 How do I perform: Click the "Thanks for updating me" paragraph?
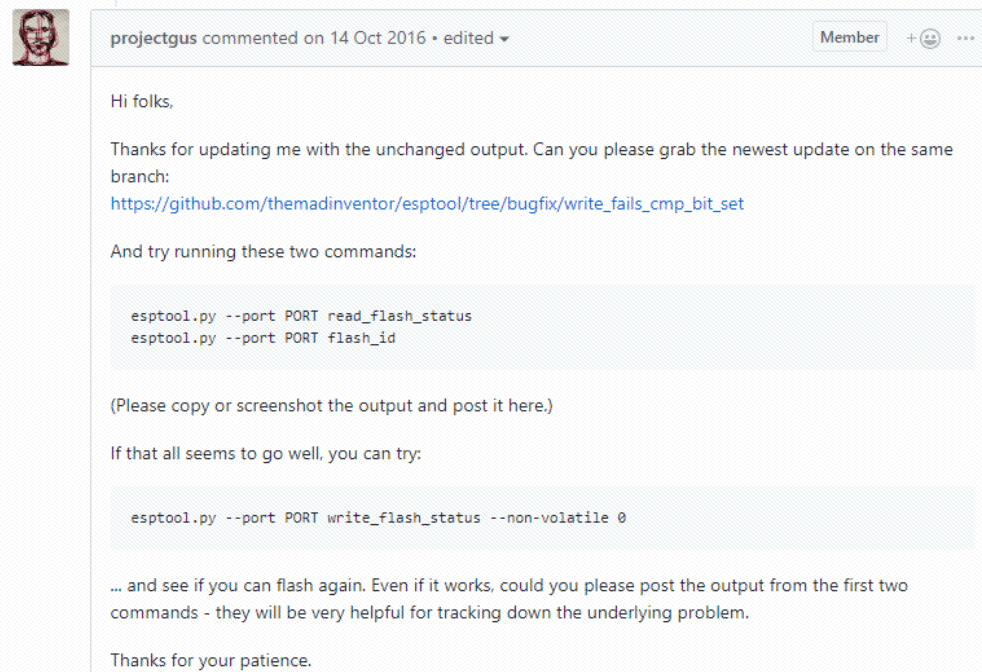[x=531, y=149]
